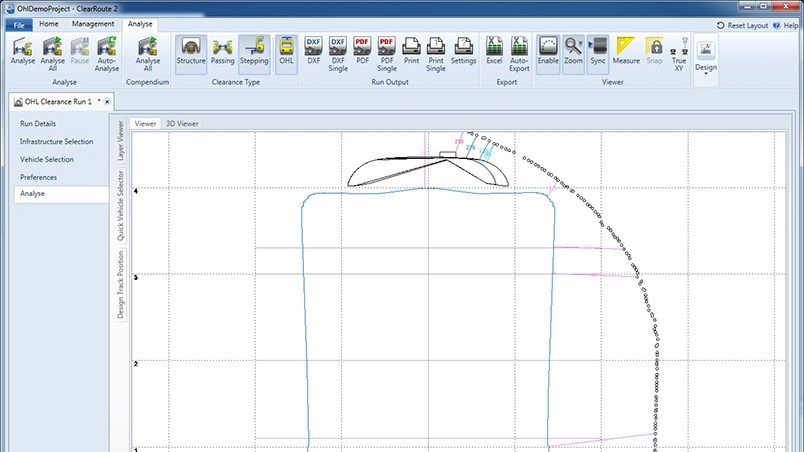This screenshot has height=452, width=804.
Task: Switch to the 3D Viewer tab
Action: [182, 124]
